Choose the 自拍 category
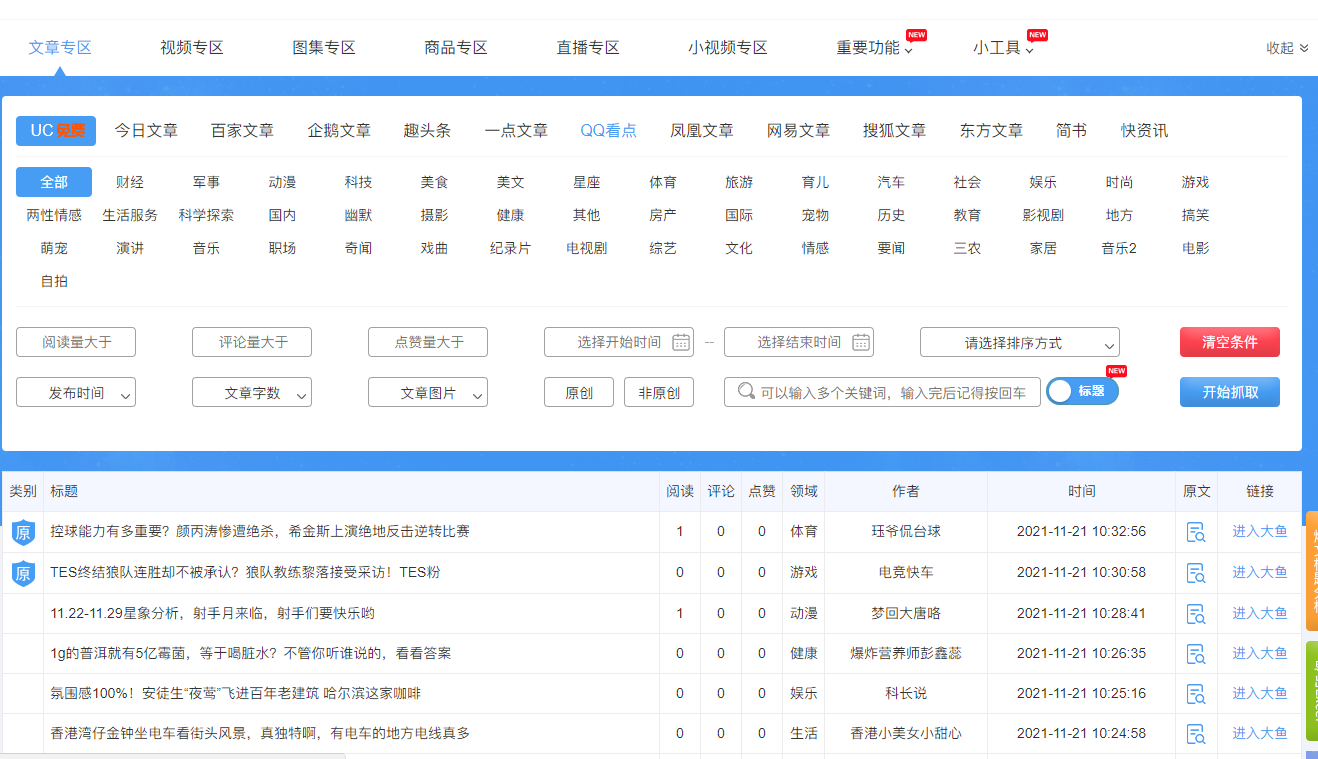 click(54, 281)
